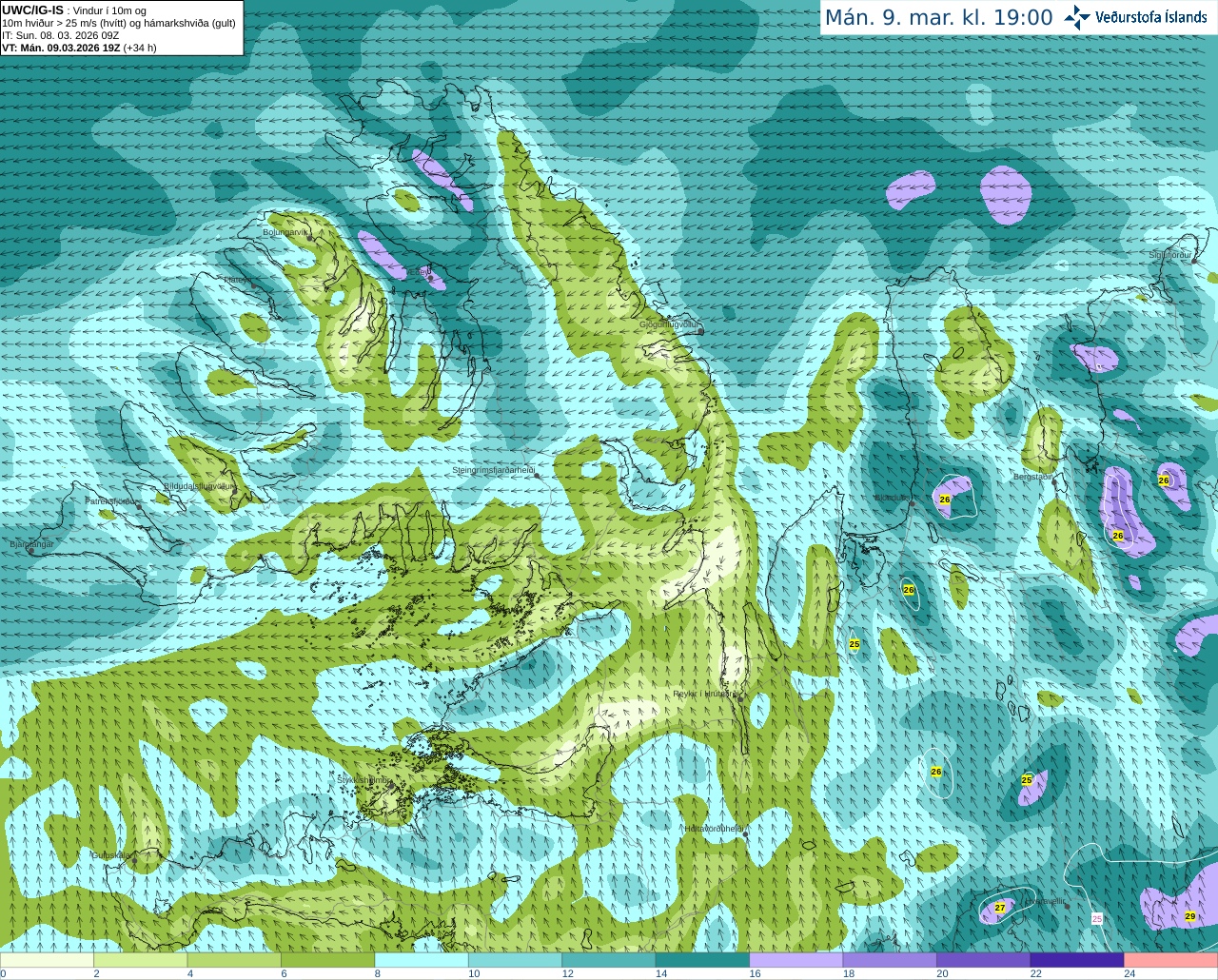The width and height of the screenshot is (1218, 980).
Task: Click the Blönduós station label
Action: pos(893,498)
